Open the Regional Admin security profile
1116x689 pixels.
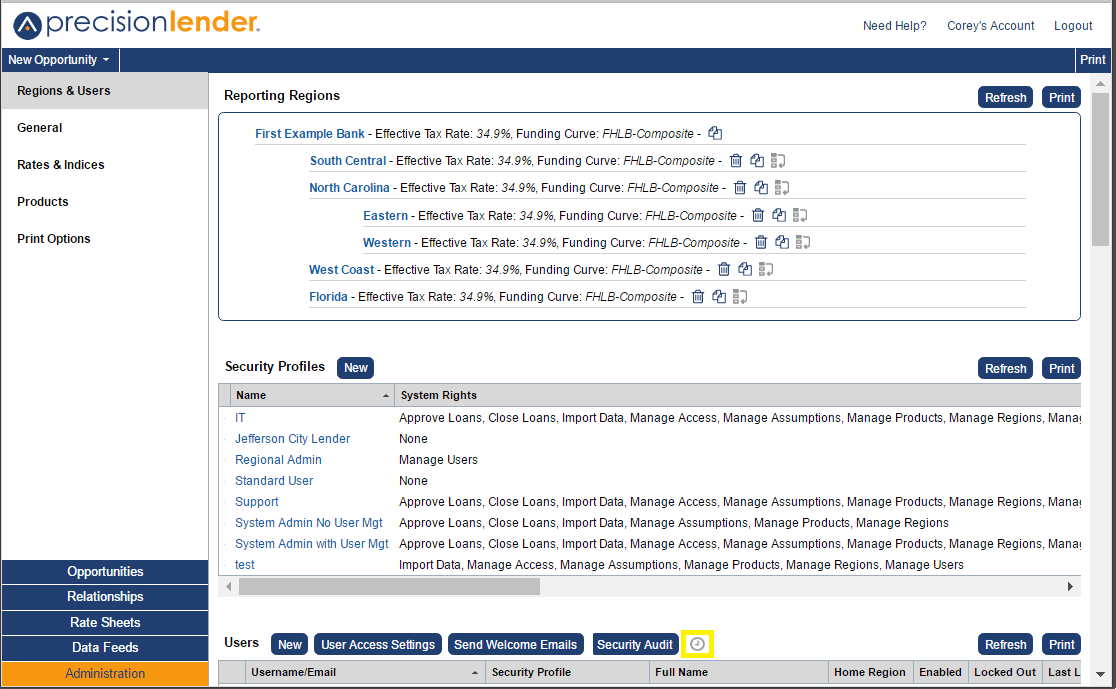click(278, 460)
